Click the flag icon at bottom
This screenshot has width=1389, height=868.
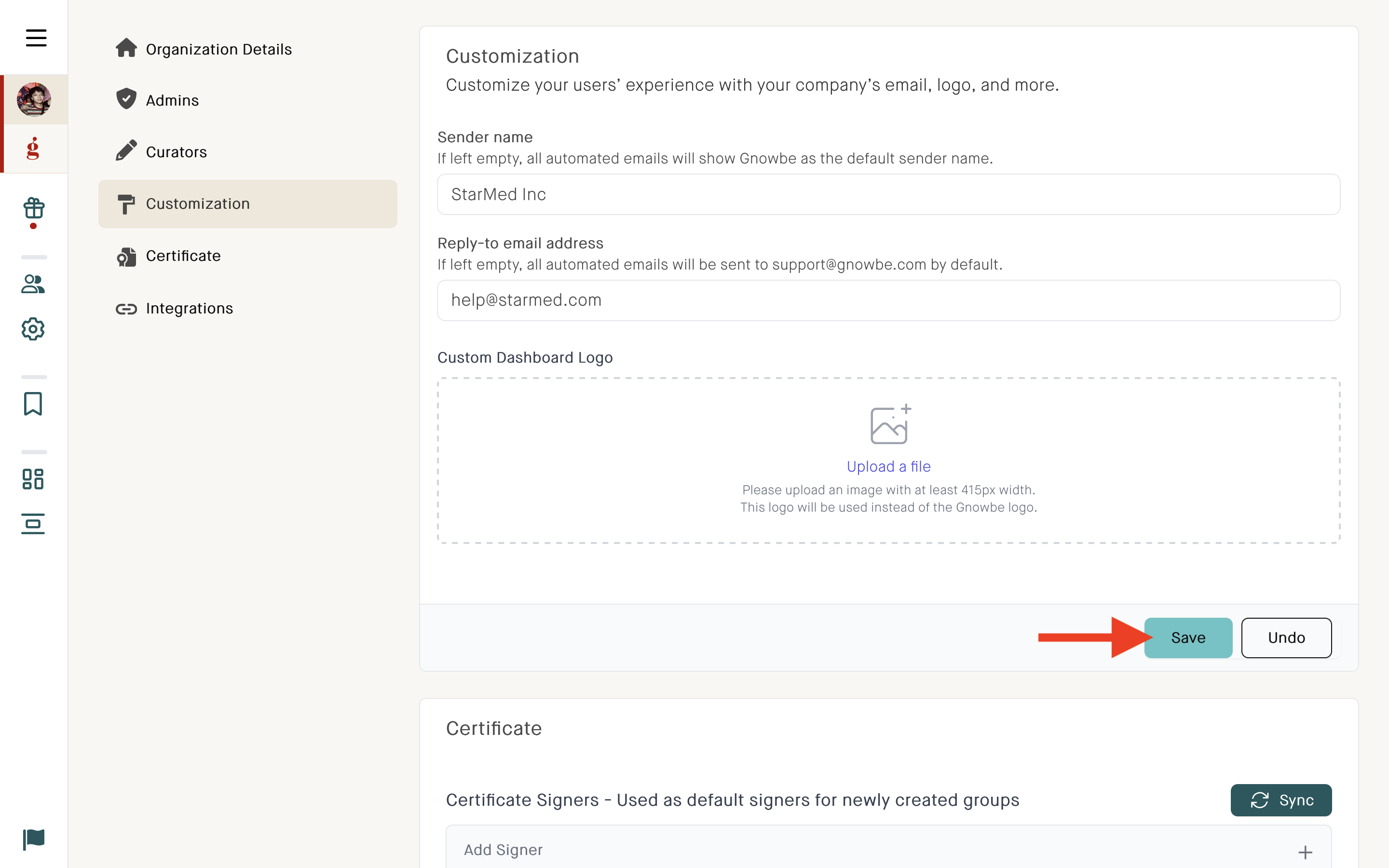(34, 839)
